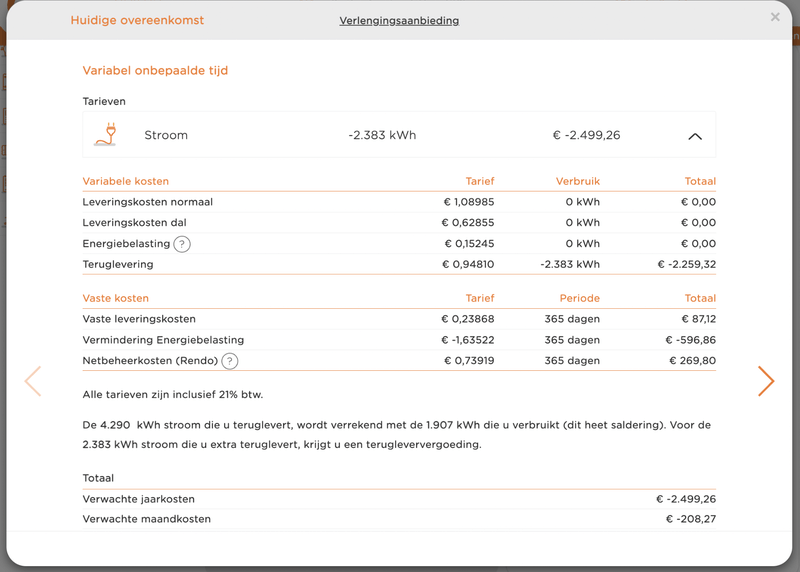Click the Verbruik column header

(x=578, y=181)
